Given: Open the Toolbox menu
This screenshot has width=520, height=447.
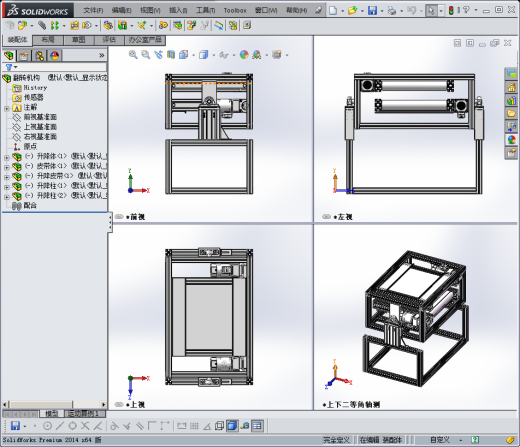Looking at the screenshot, I should [235, 10].
